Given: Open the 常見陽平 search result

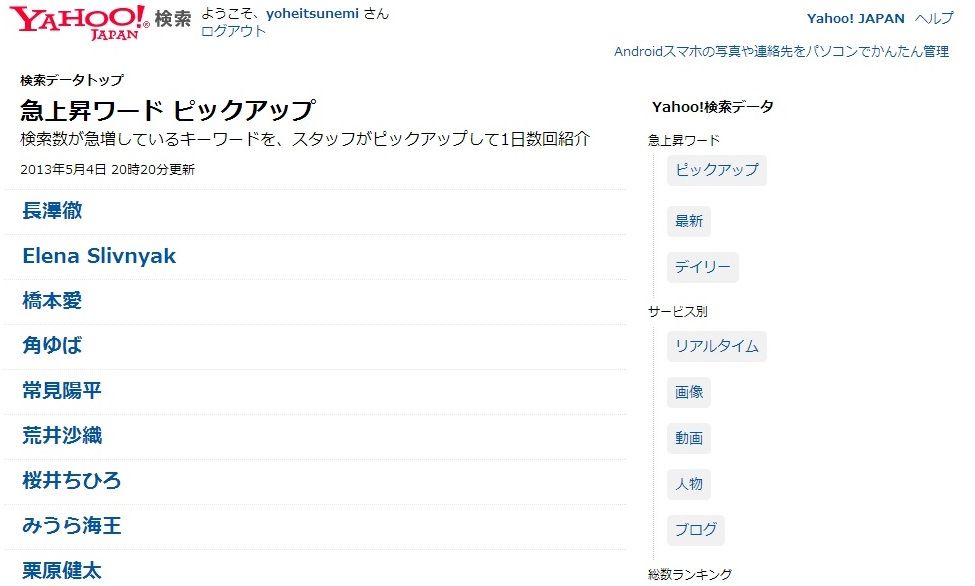Looking at the screenshot, I should 62,391.
